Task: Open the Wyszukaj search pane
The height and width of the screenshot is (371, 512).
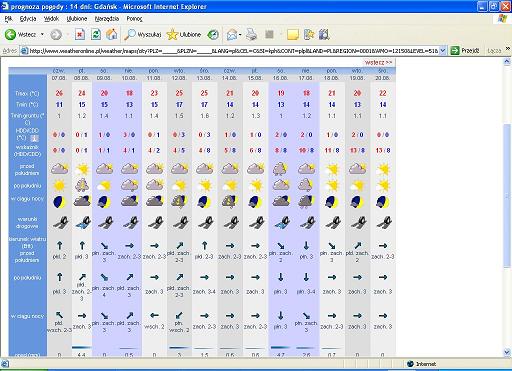Action: click(142, 34)
